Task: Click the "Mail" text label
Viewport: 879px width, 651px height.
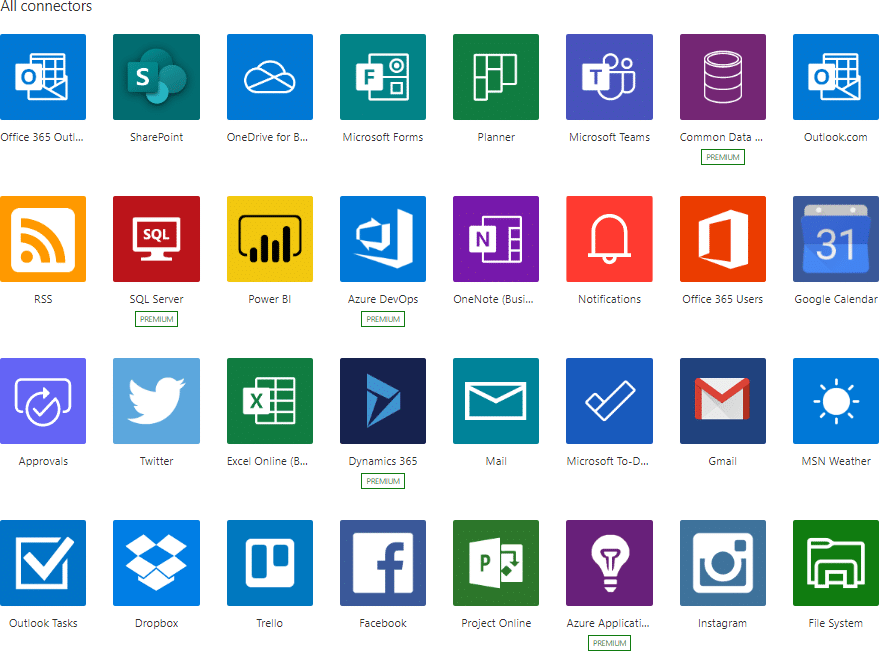Action: point(496,461)
